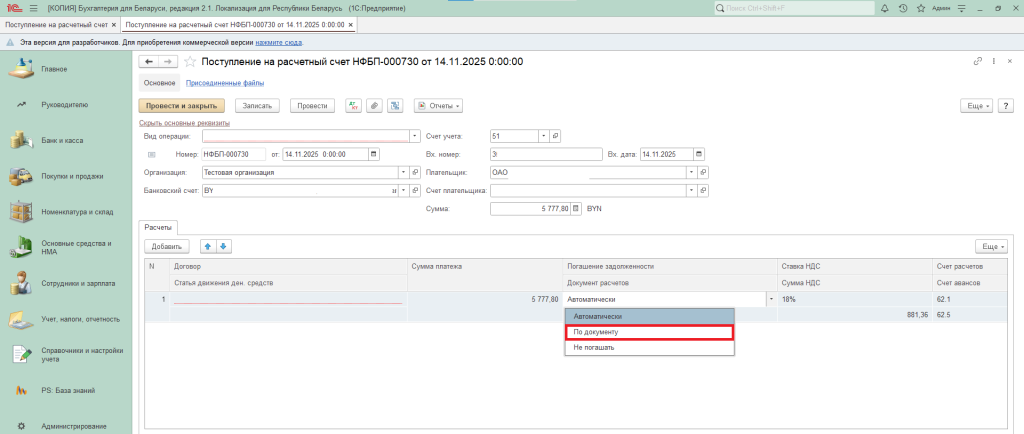
Task: Click Провести и закрыть button
Action: (x=182, y=105)
